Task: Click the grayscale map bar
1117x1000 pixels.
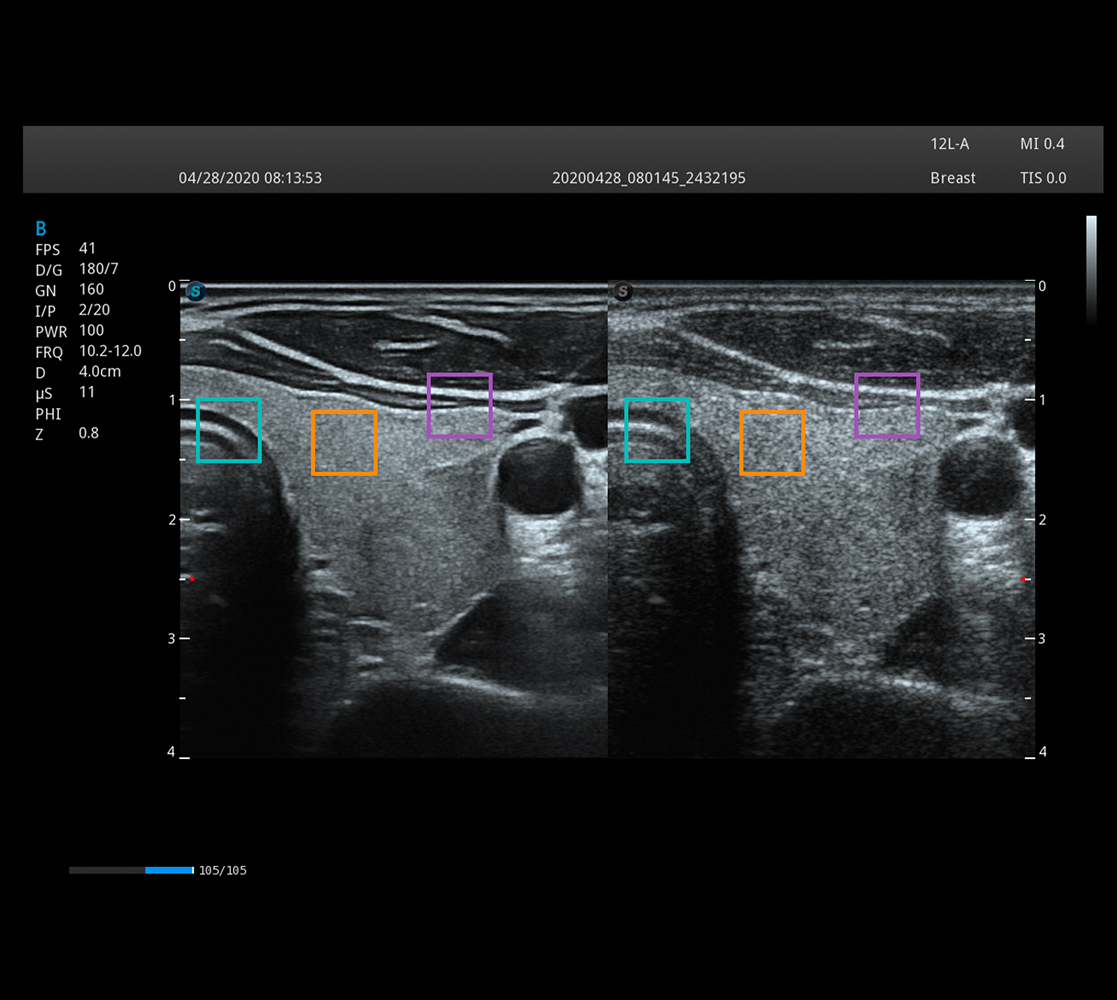Action: [1091, 271]
